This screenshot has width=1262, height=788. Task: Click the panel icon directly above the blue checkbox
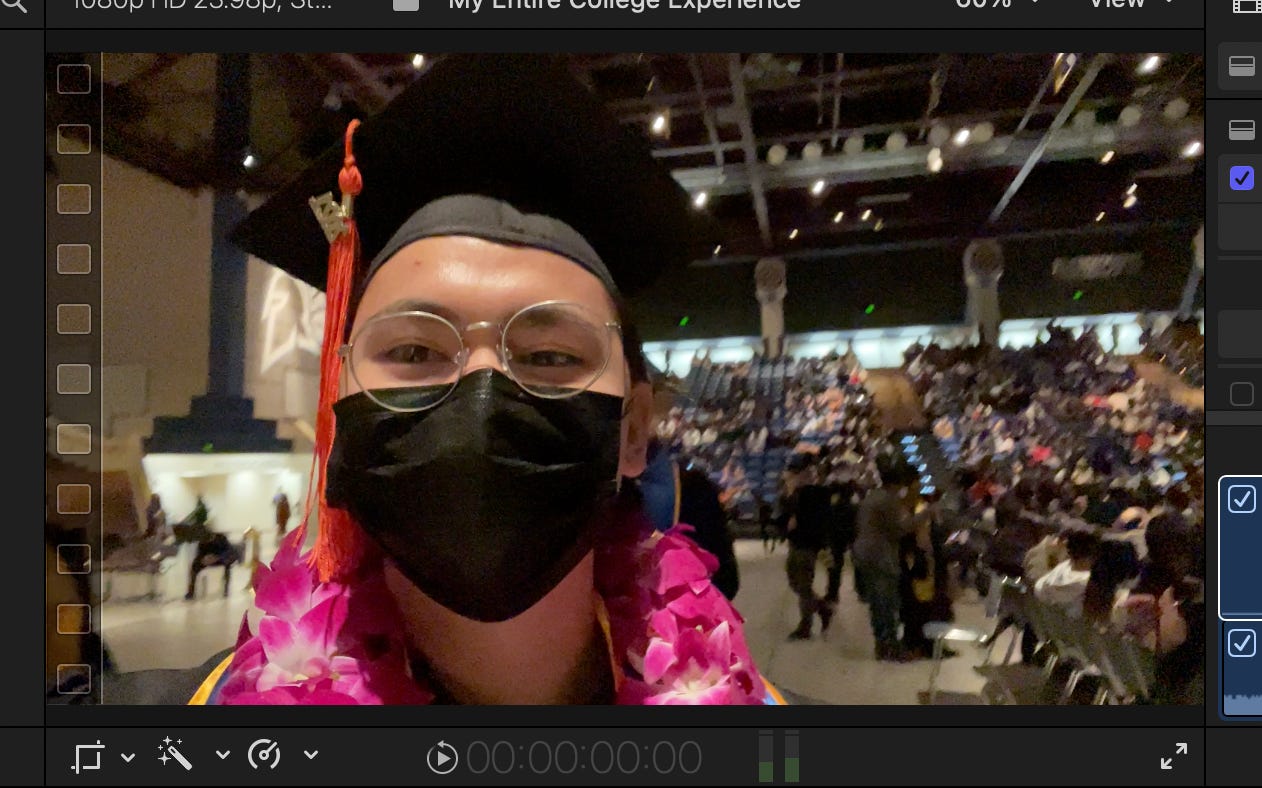coord(1242,130)
